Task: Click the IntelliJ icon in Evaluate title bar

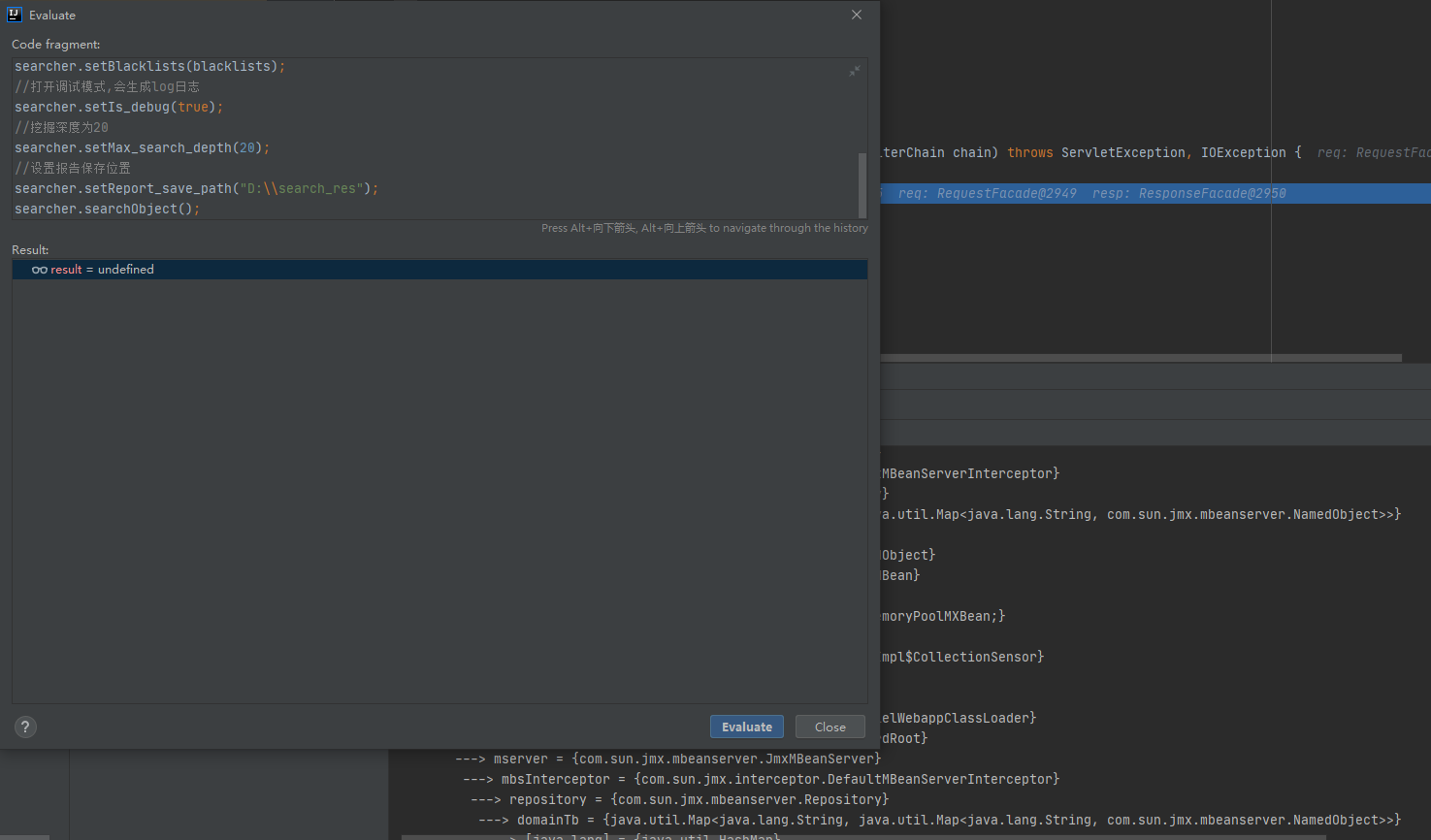Action: 15,15
